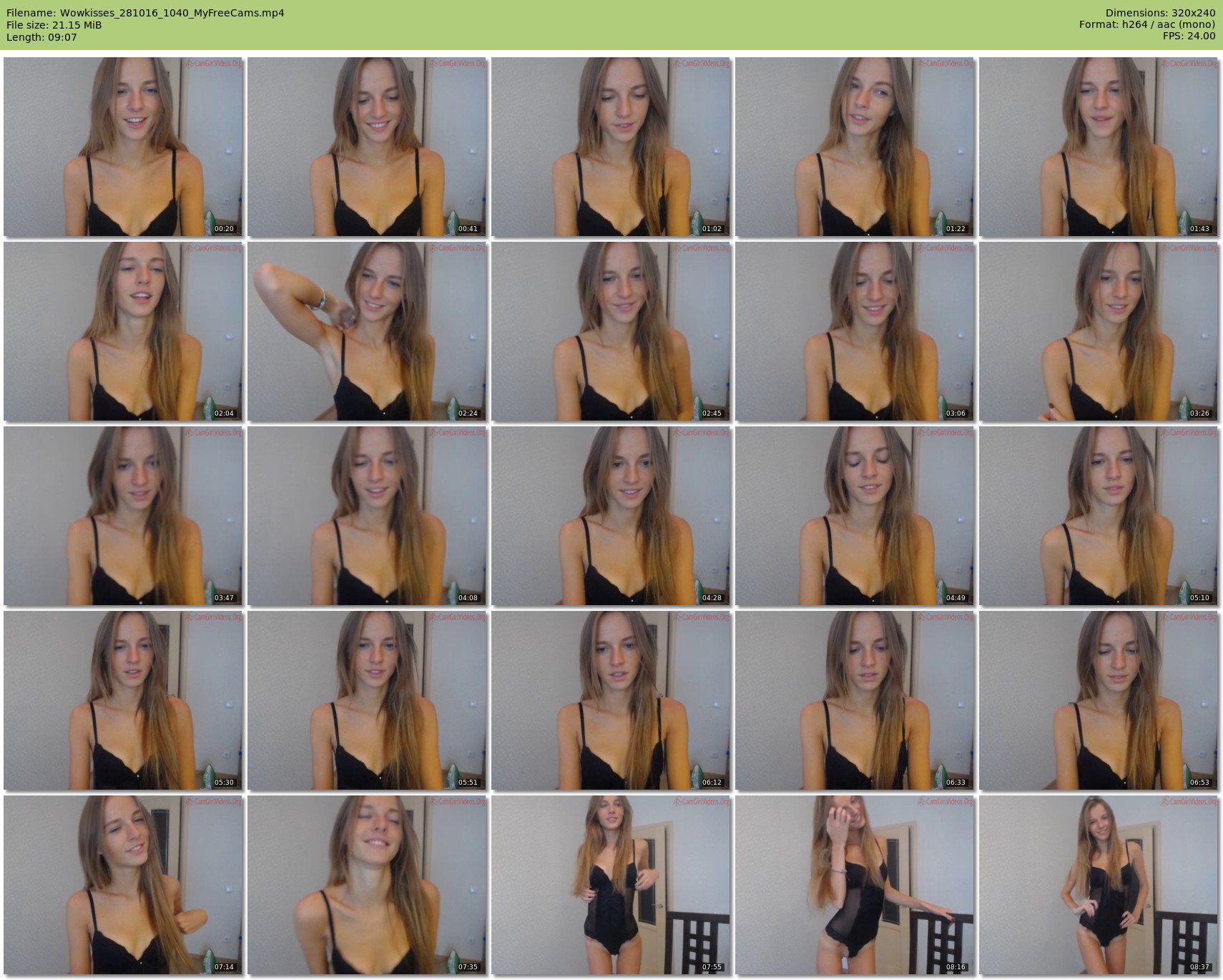Open the thumbnail stamped 00:20
Viewport: 1223px width, 980px height.
click(x=123, y=147)
